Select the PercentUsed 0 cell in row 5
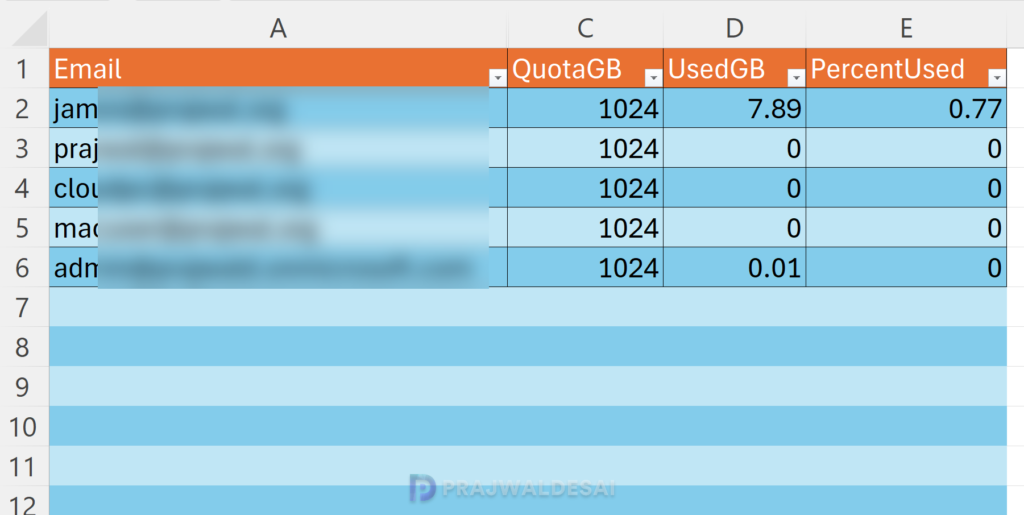 (x=906, y=228)
